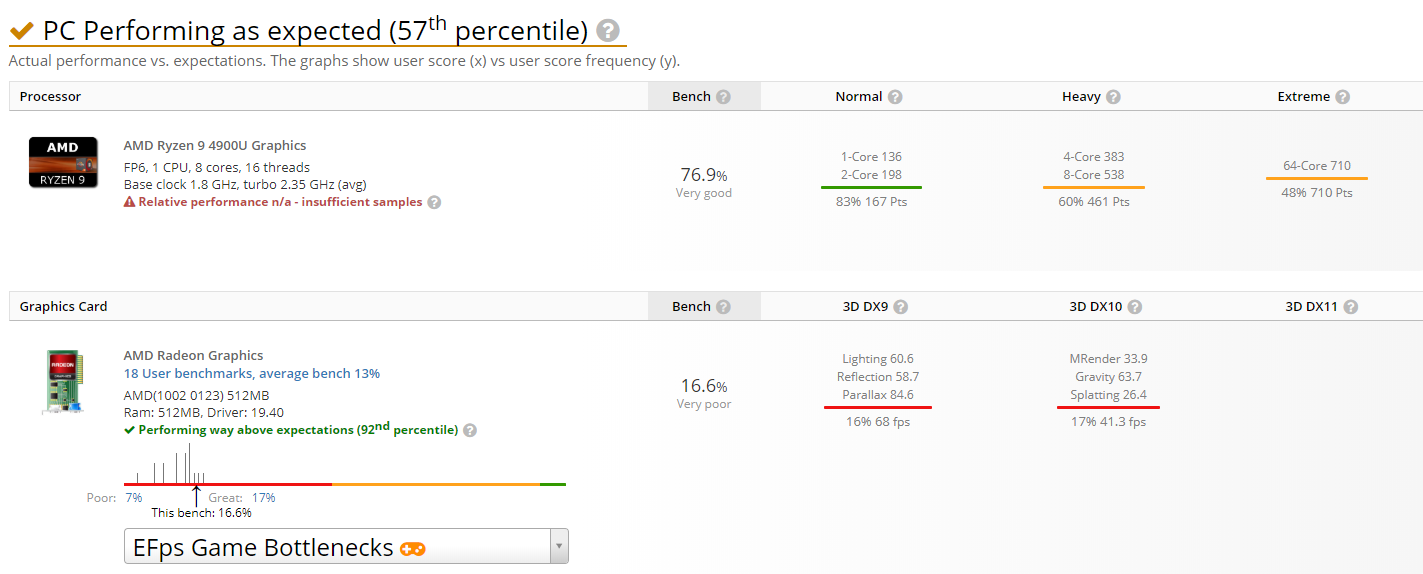This screenshot has width=1423, height=574.
Task: Click the graphics bench distribution color bar
Action: [x=344, y=484]
